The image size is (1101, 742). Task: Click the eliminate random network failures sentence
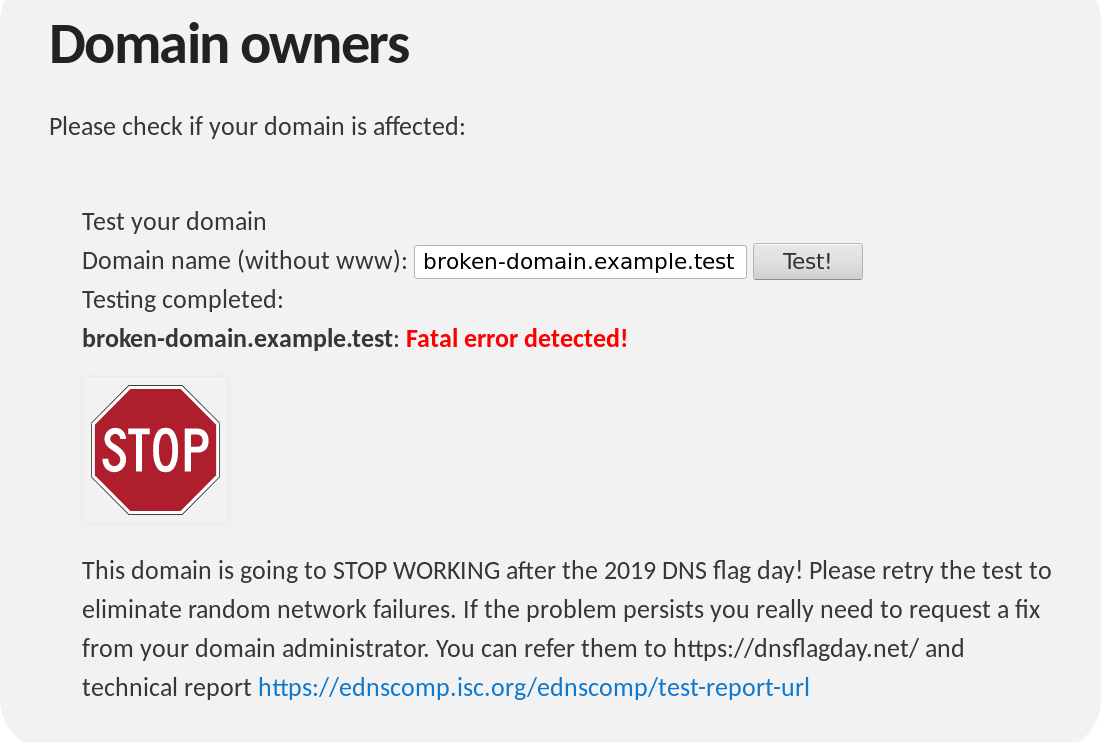pyautogui.click(x=269, y=609)
